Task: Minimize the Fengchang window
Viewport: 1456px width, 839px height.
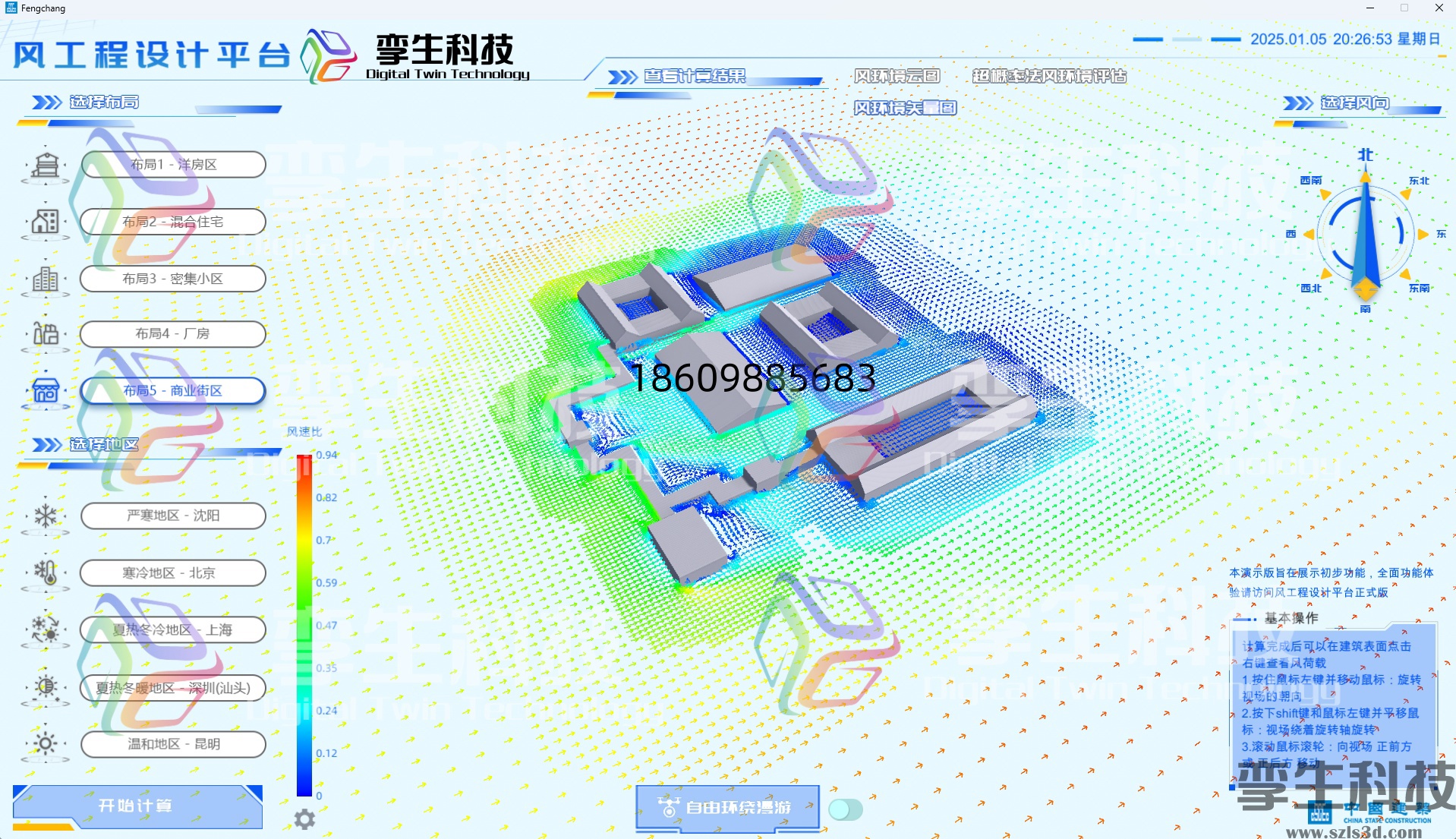Action: tap(1370, 8)
